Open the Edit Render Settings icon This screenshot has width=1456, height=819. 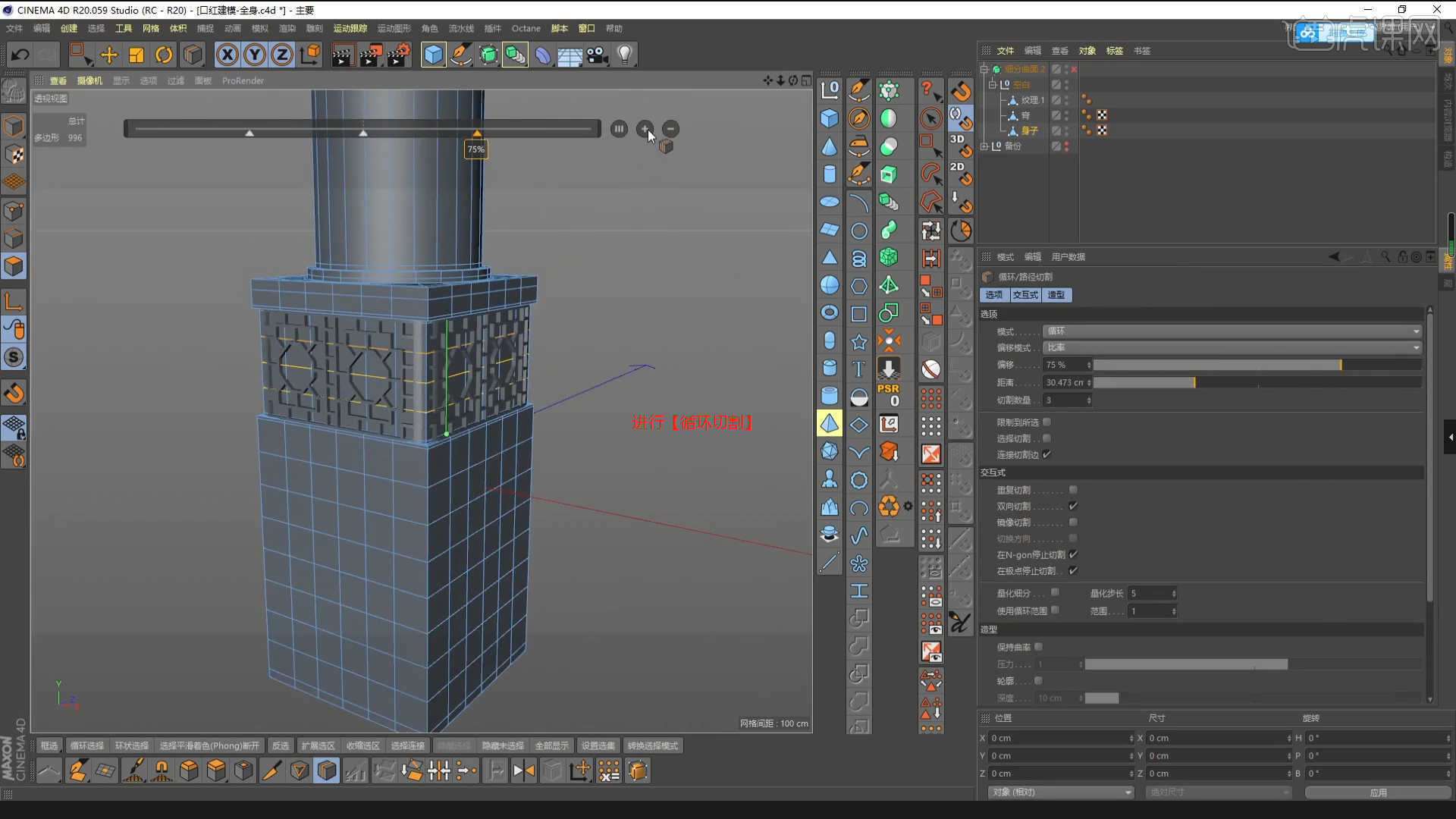[x=398, y=55]
